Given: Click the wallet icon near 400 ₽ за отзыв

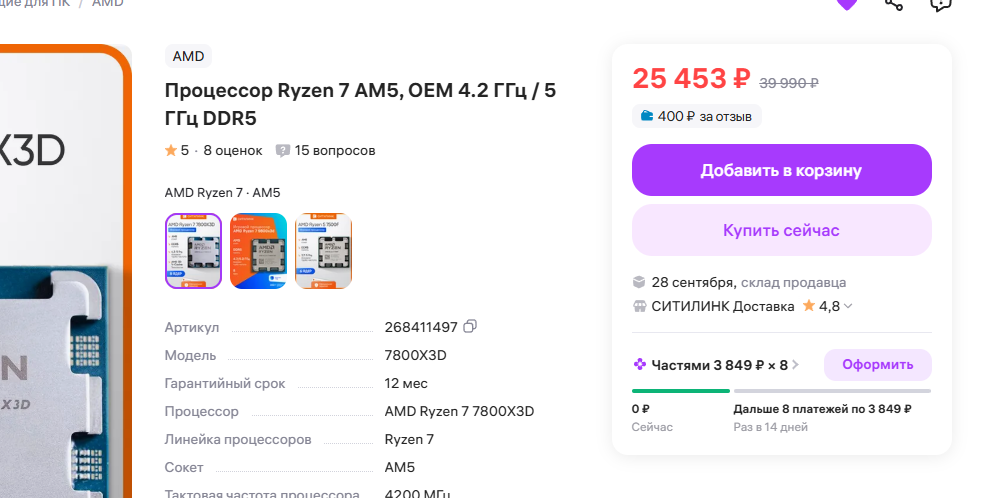Looking at the screenshot, I should click(647, 116).
